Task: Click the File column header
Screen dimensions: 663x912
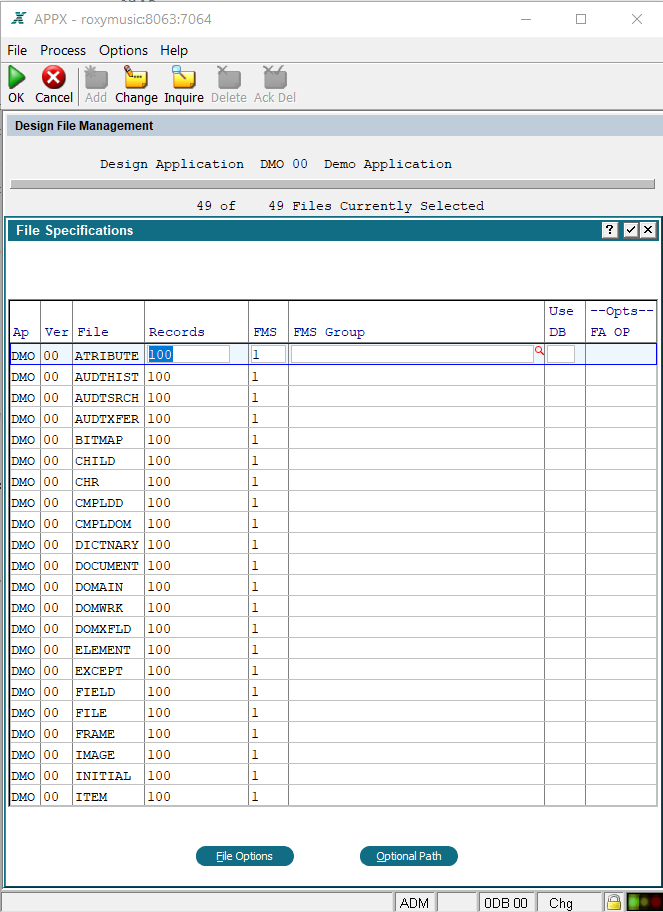Action: (93, 332)
